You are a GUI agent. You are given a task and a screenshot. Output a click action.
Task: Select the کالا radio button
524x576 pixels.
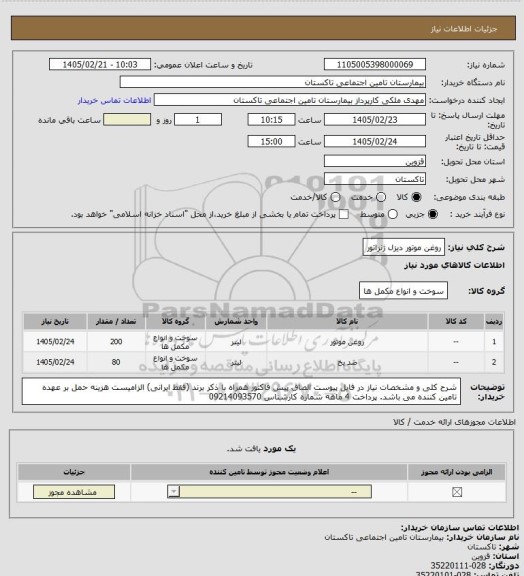click(416, 197)
